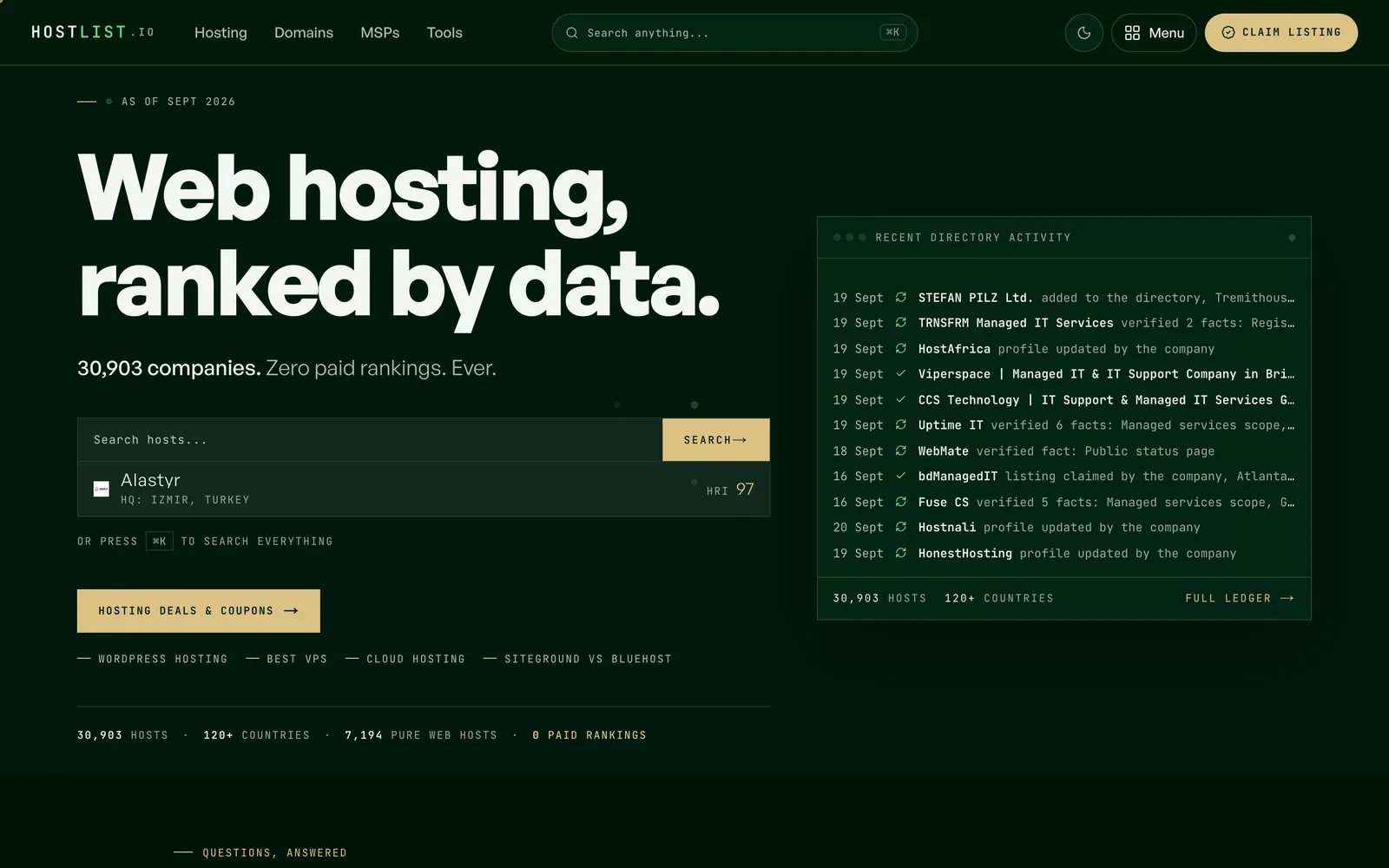Open CCS Technology activity entry

click(1063, 400)
